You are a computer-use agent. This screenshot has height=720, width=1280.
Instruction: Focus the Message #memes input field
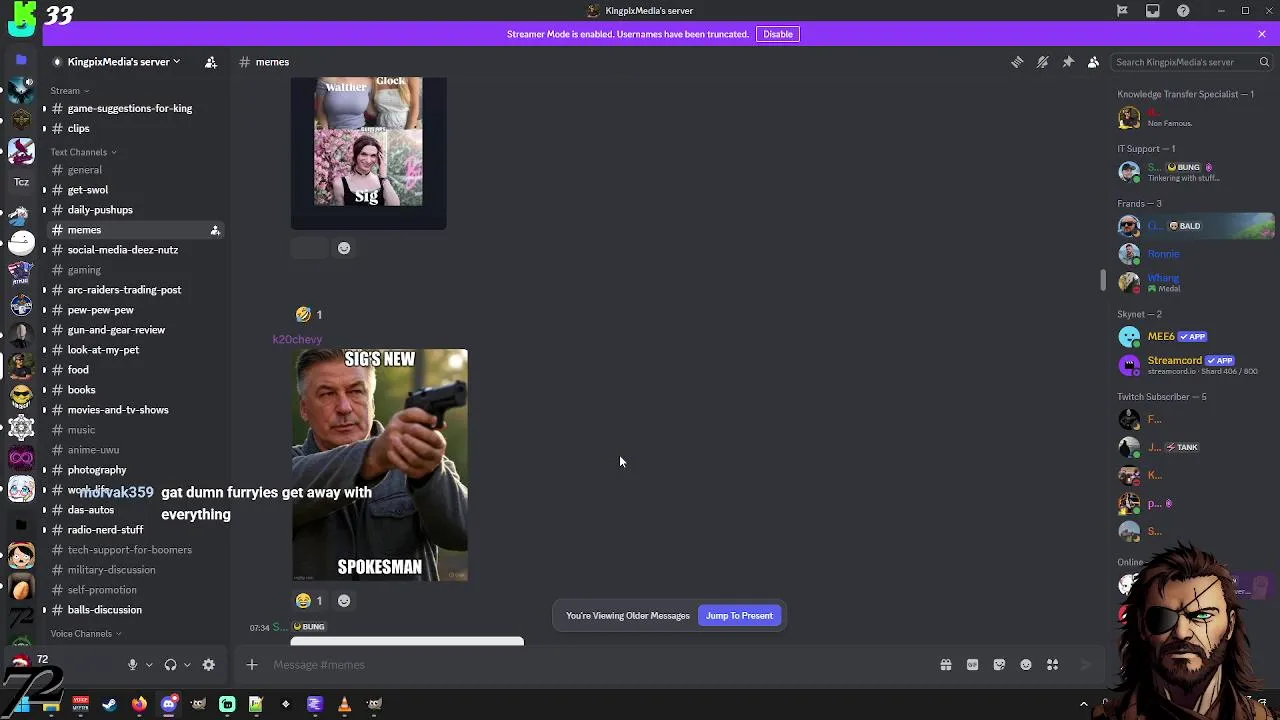(x=600, y=665)
